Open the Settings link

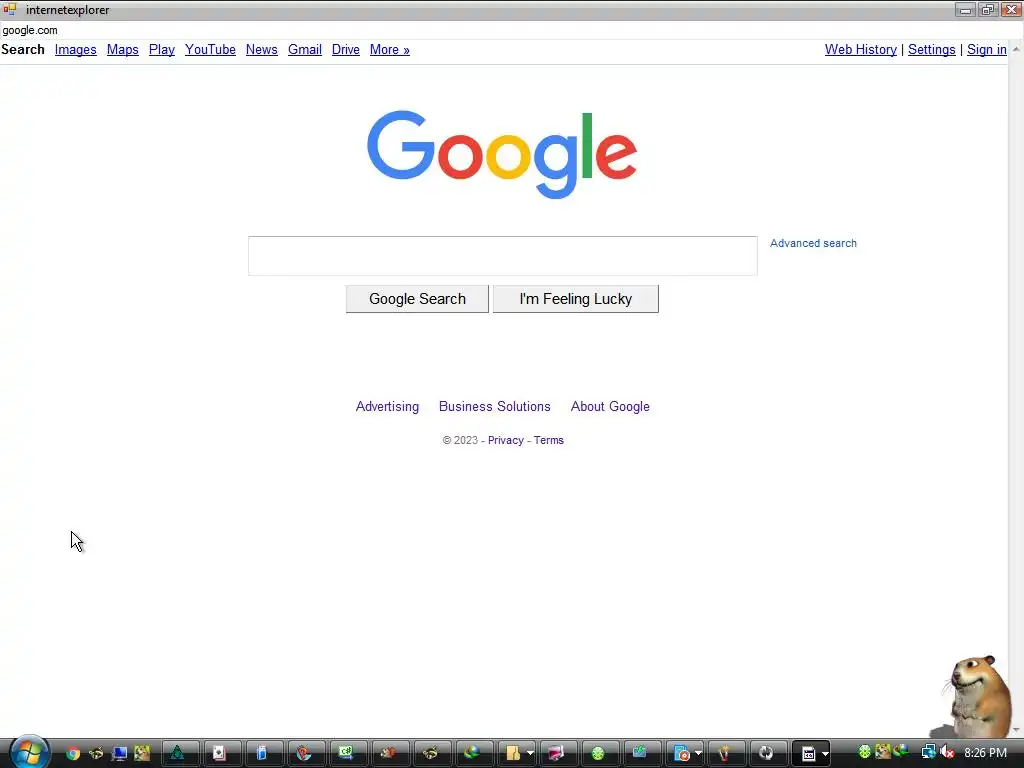[931, 50]
